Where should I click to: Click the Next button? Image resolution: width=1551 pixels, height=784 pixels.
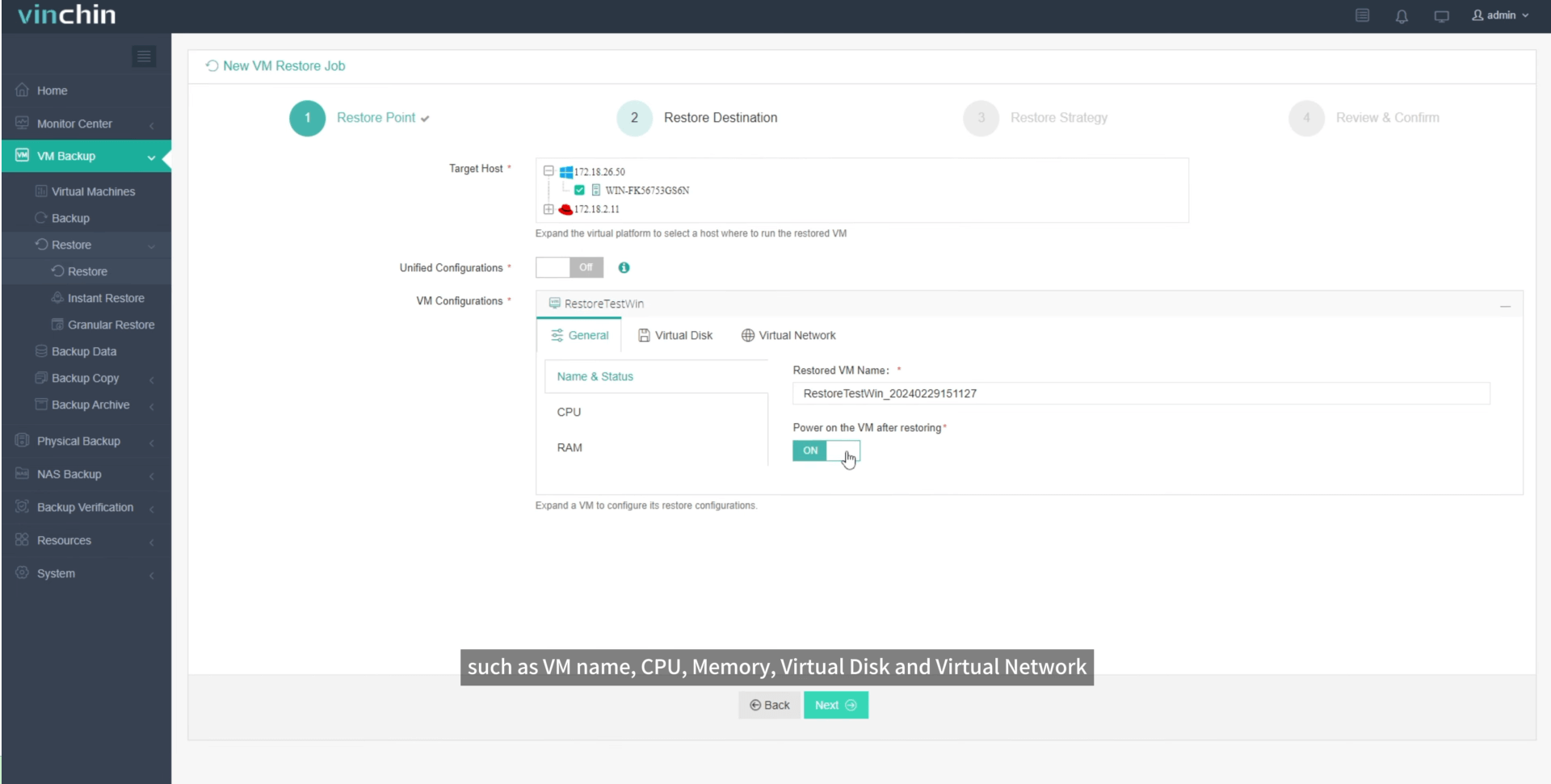[x=835, y=705]
